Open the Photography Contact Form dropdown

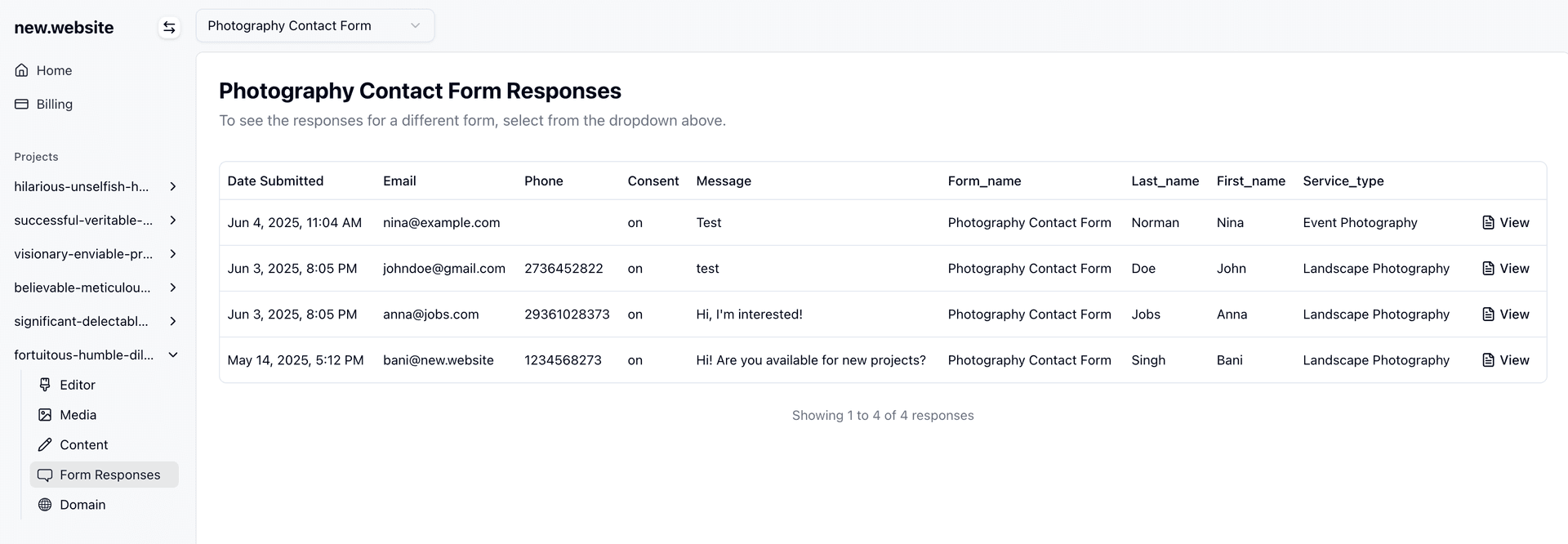coord(314,25)
